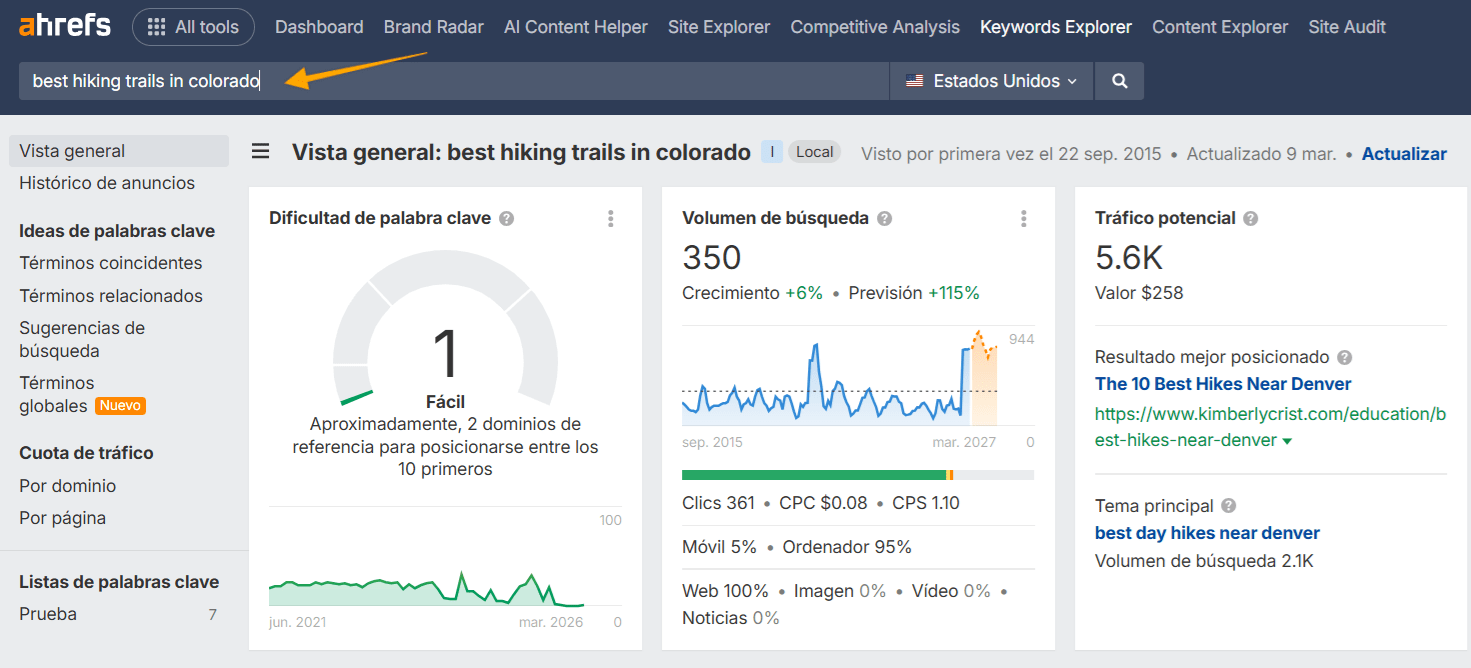Open the kebab menu on keyword difficulty card
1471x668 pixels.
pos(610,218)
